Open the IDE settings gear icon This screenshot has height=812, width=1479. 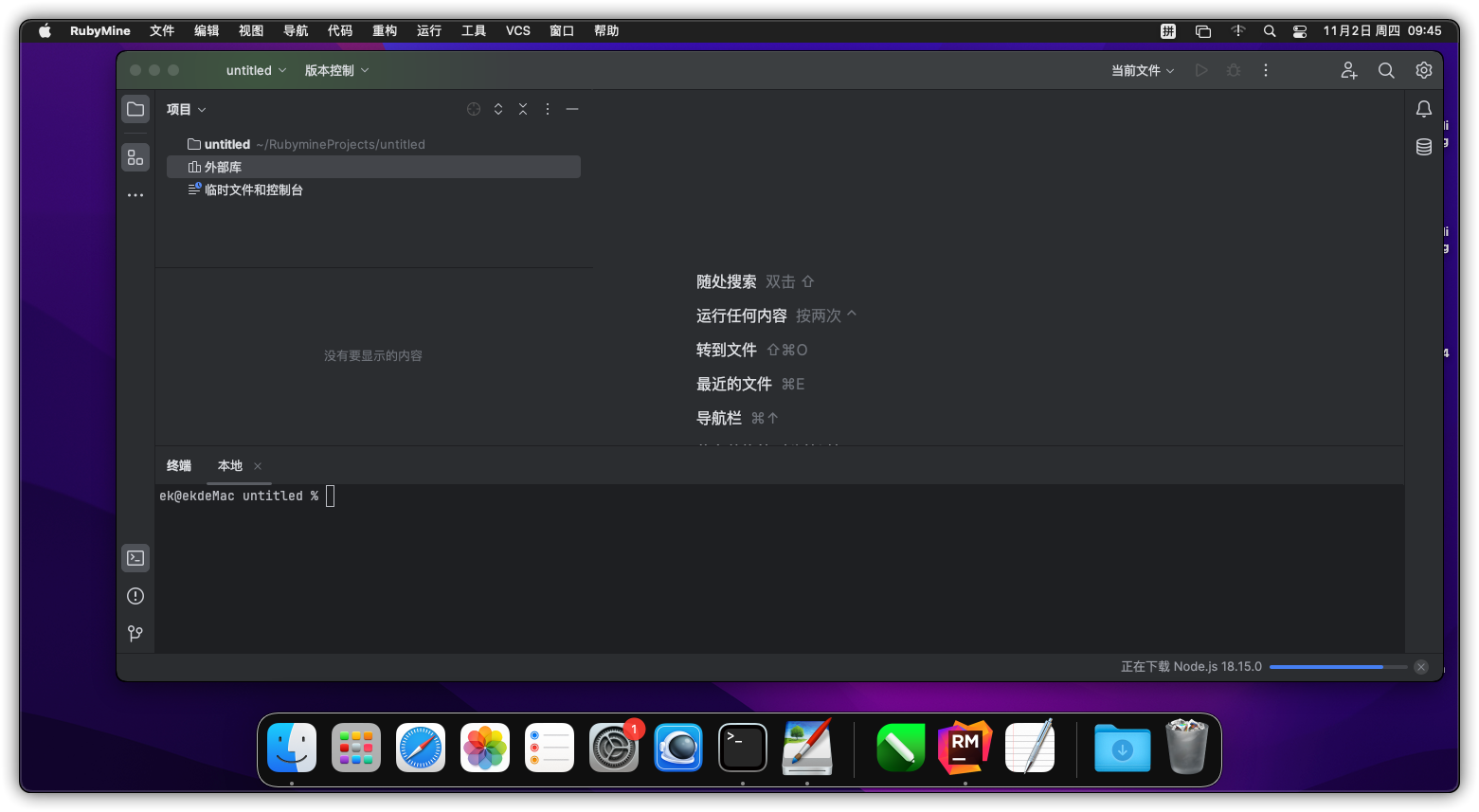[1423, 70]
